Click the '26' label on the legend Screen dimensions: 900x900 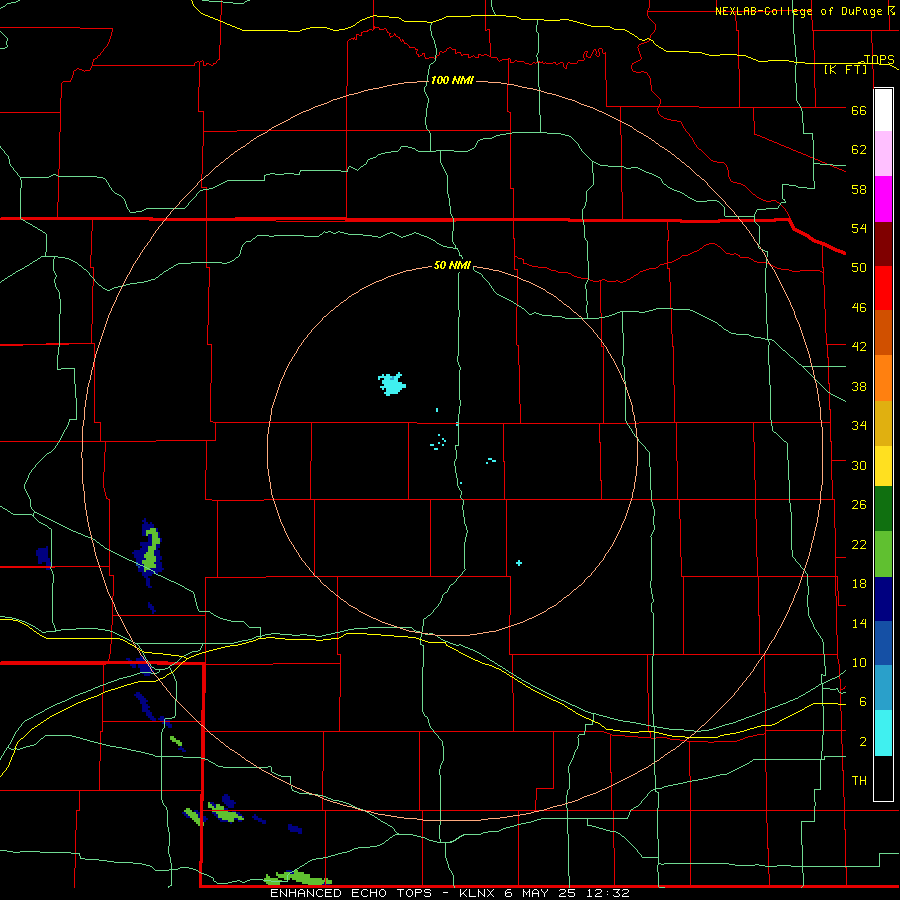(859, 505)
